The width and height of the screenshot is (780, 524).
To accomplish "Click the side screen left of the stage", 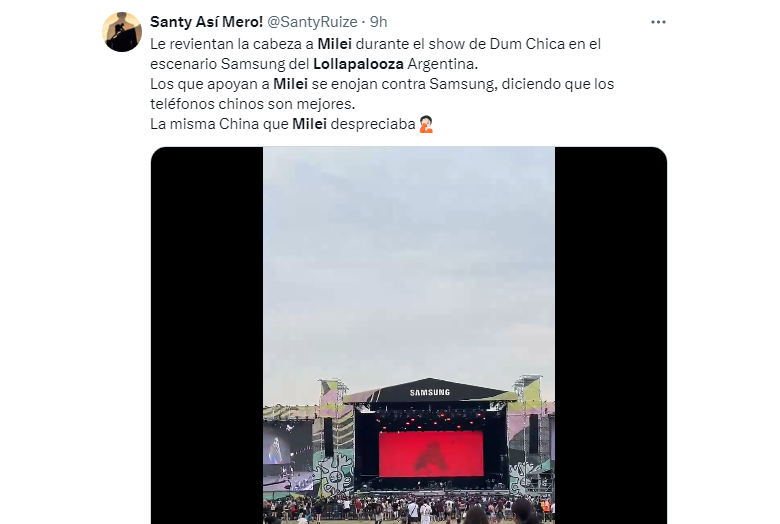I will [x=277, y=450].
